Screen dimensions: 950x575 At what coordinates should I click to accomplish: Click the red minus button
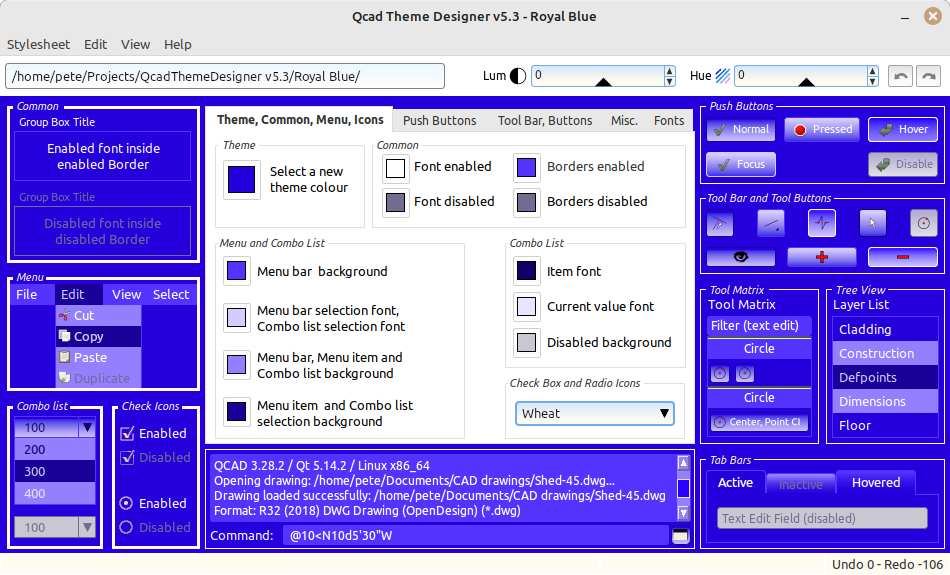903,257
